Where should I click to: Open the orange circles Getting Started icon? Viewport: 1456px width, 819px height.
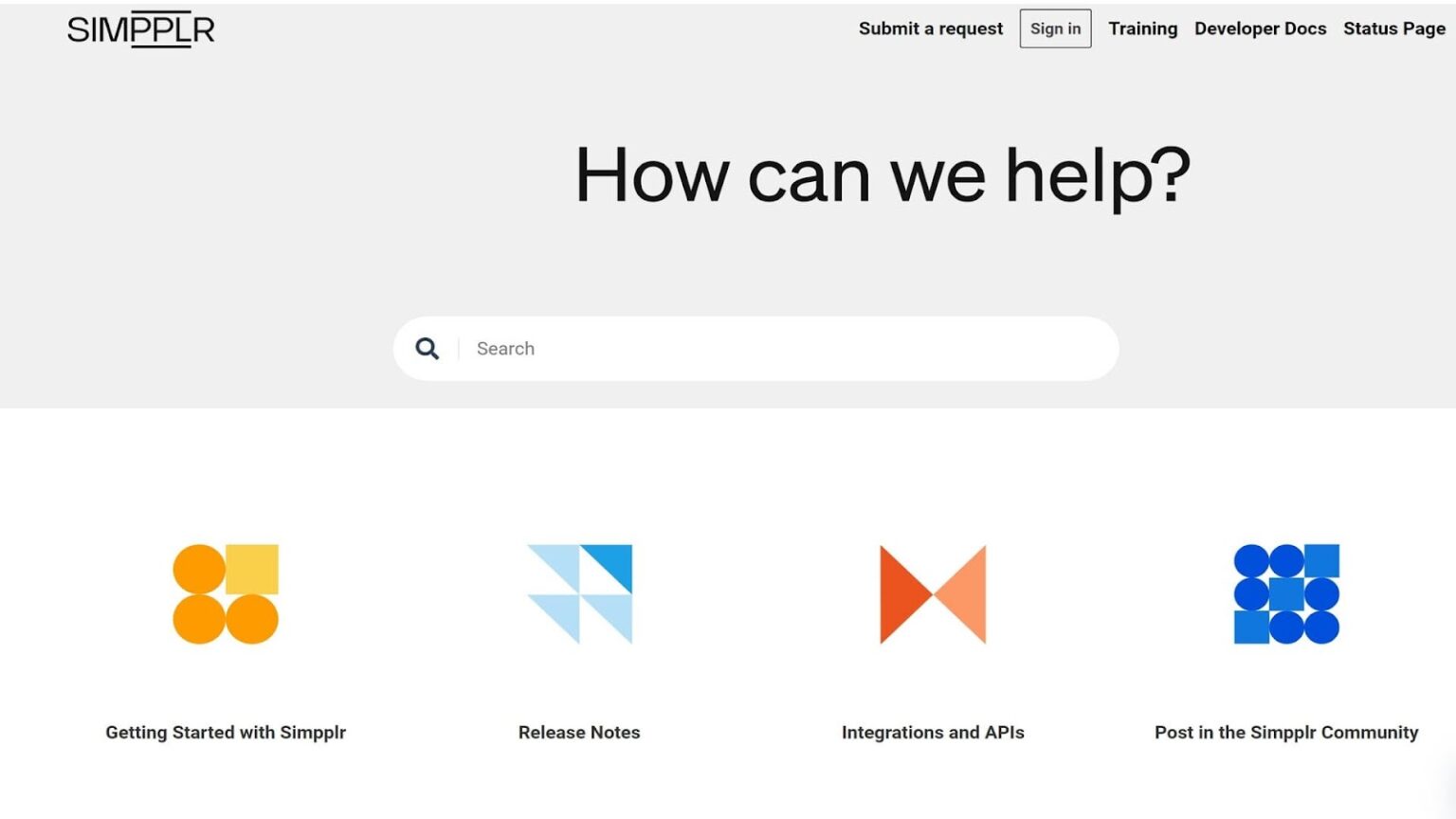pos(225,594)
